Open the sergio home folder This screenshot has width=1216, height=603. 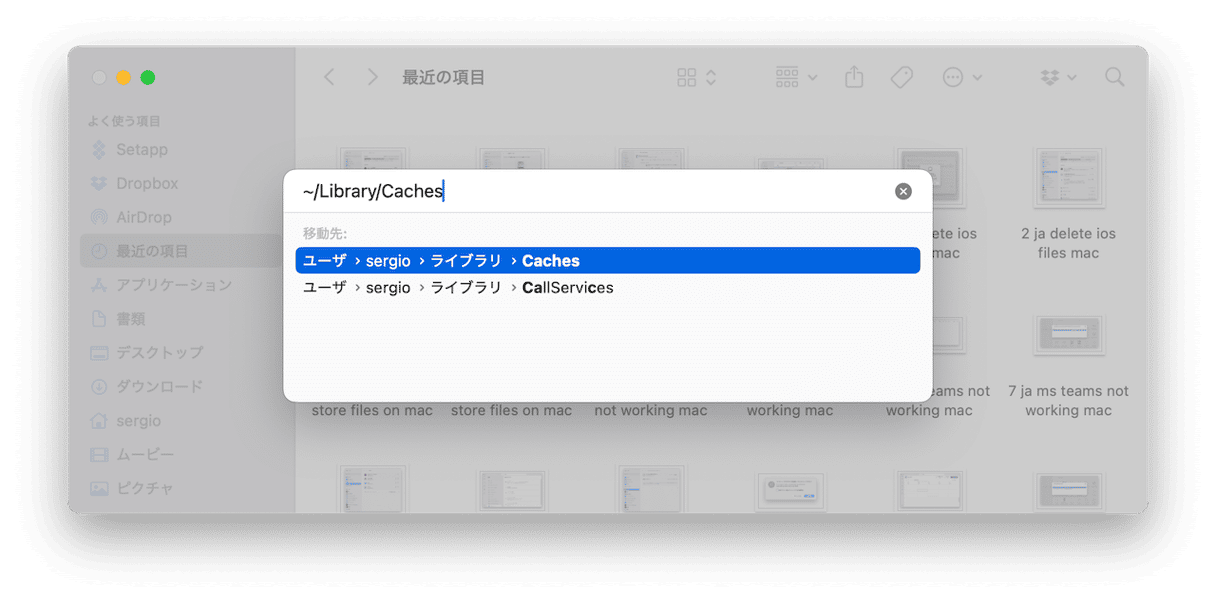138,421
